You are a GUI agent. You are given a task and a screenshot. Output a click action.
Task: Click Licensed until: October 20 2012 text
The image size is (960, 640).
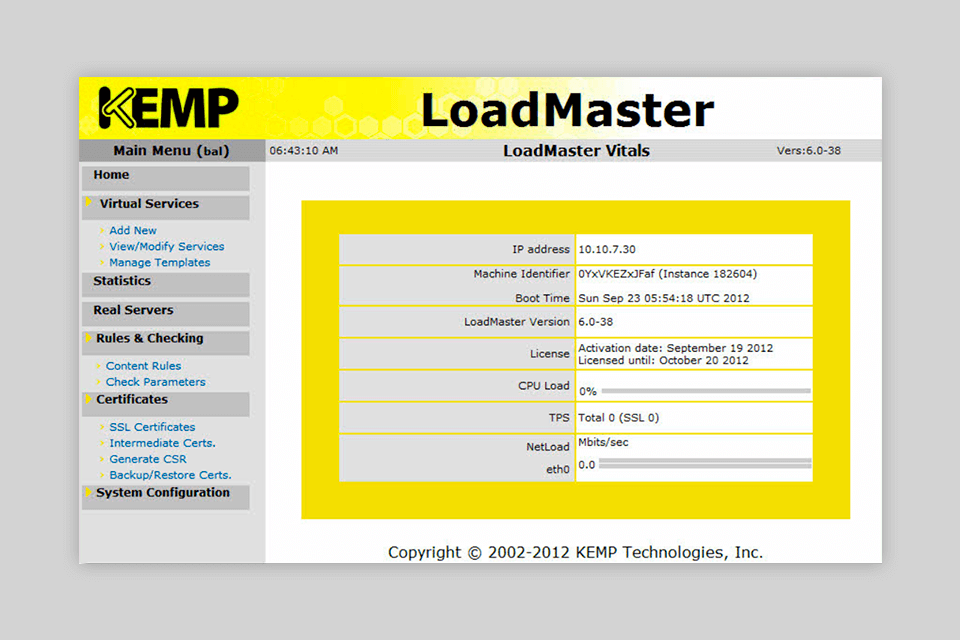click(663, 360)
